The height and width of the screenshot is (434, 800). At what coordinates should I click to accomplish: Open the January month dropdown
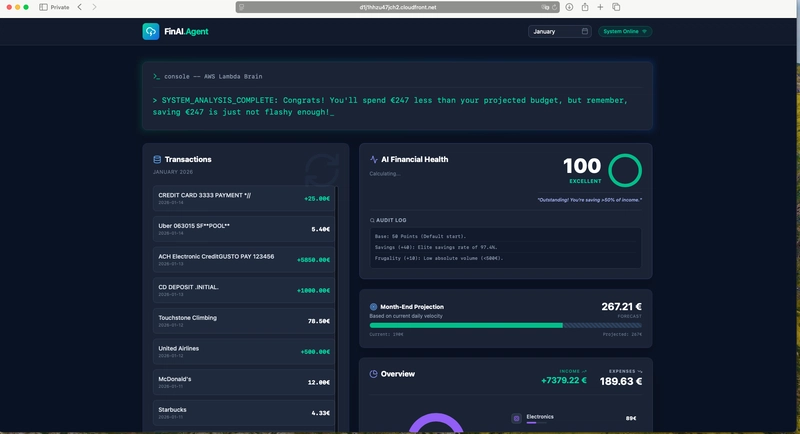(560, 31)
